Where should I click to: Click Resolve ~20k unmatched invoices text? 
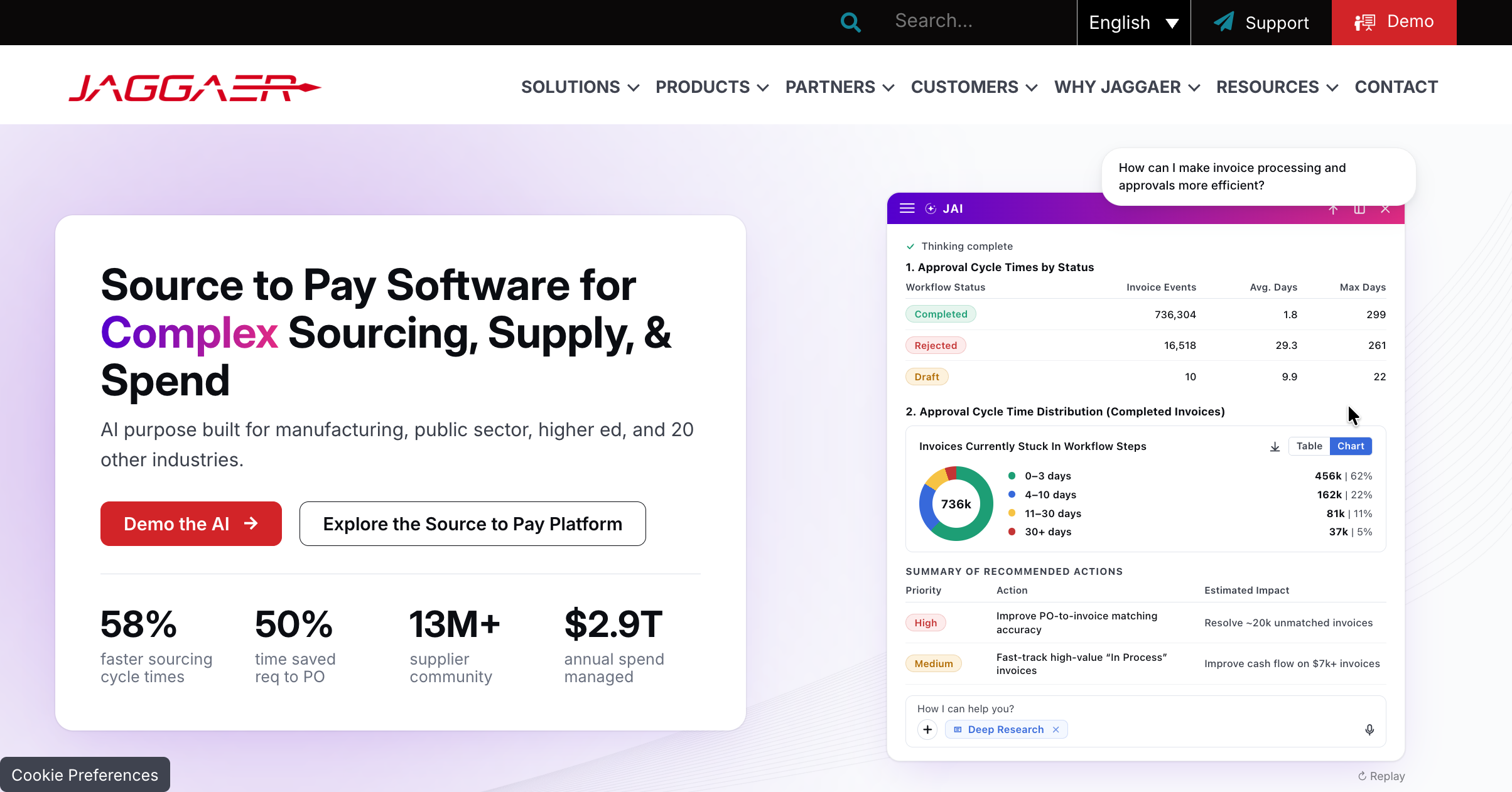[x=1288, y=623]
